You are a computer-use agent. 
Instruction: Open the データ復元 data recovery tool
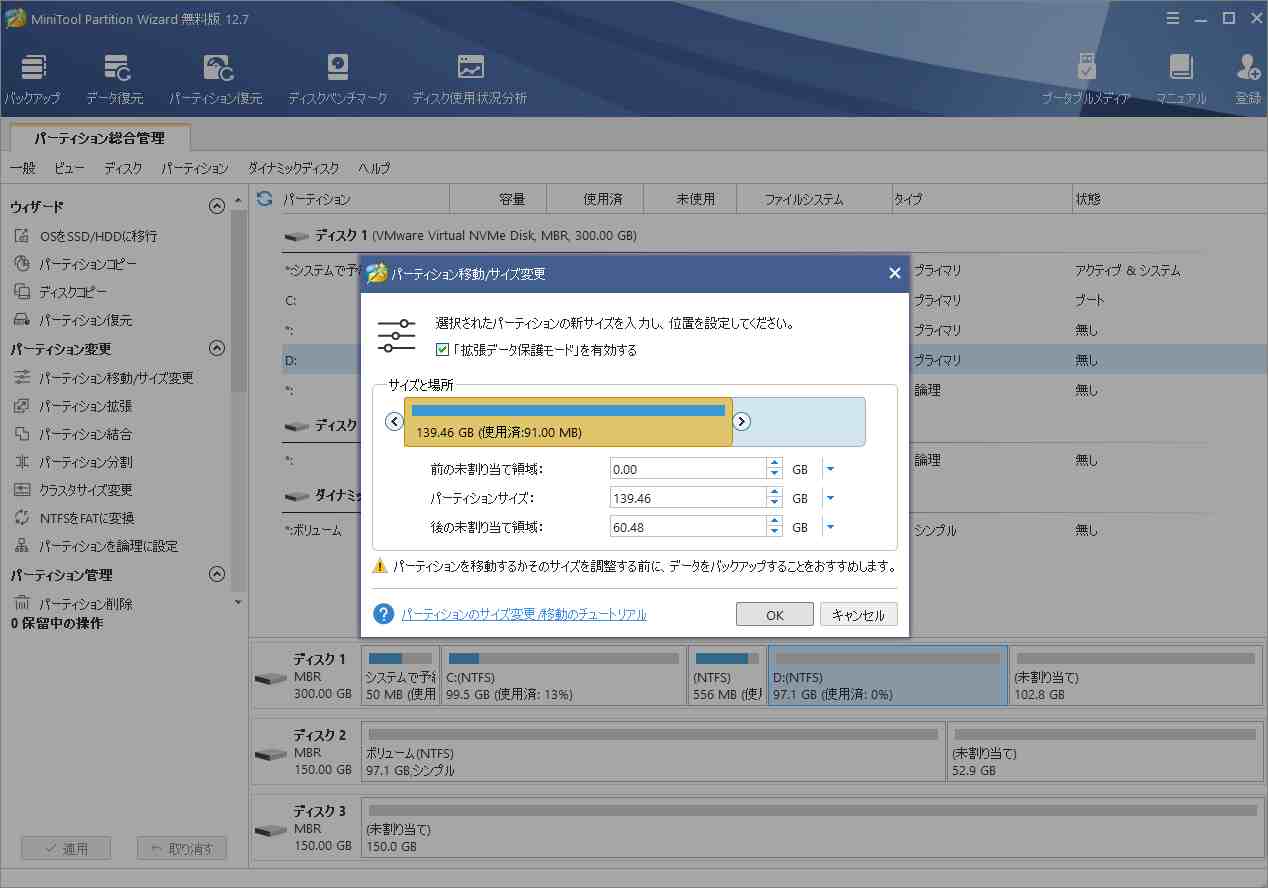point(115,78)
